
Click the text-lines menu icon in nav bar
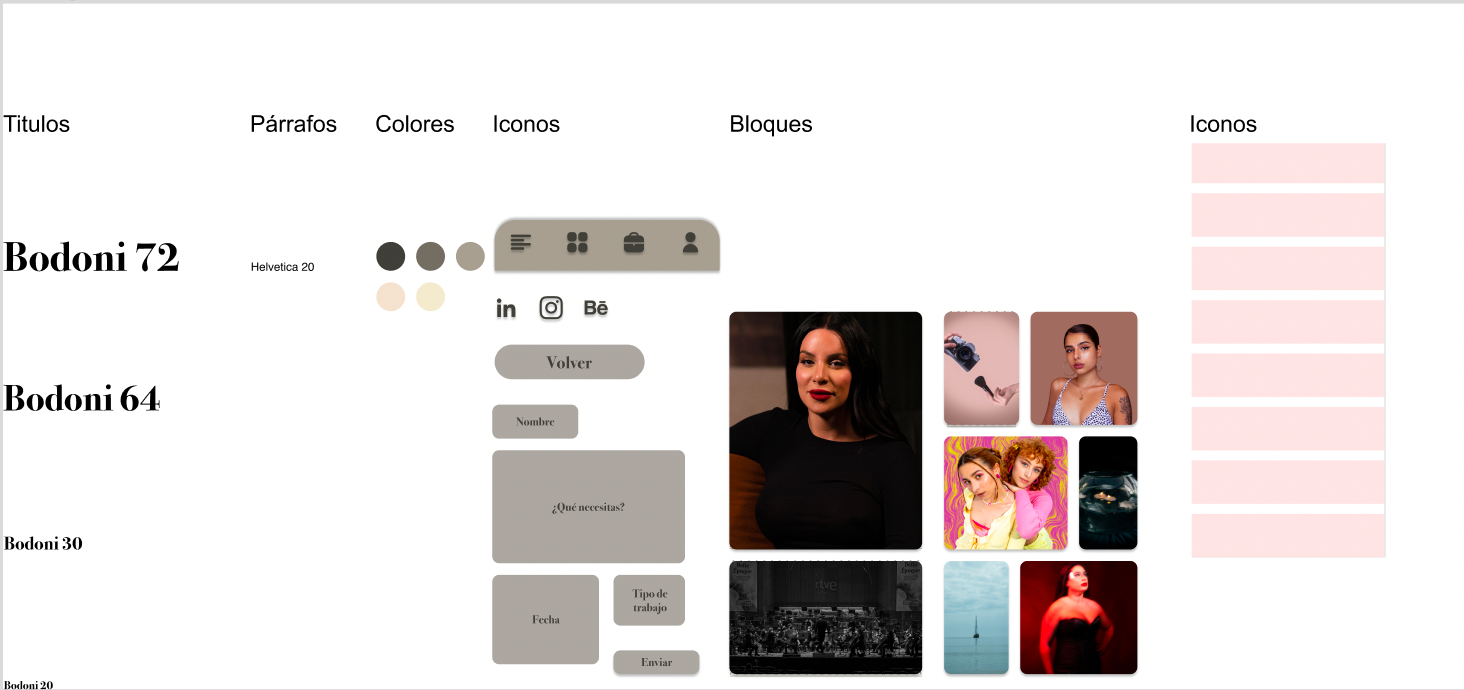(521, 242)
